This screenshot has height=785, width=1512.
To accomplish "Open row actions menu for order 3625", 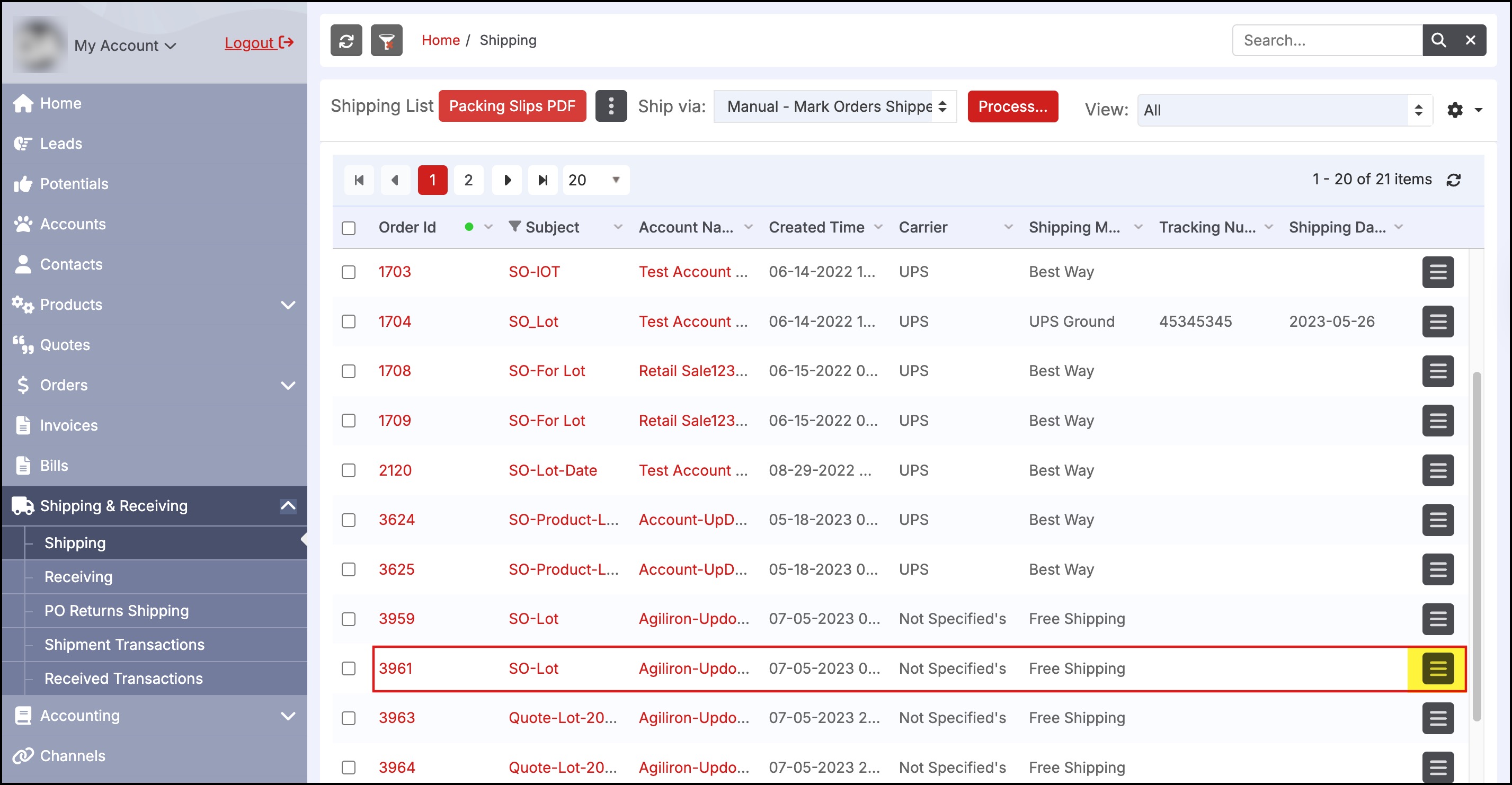I will [x=1437, y=570].
